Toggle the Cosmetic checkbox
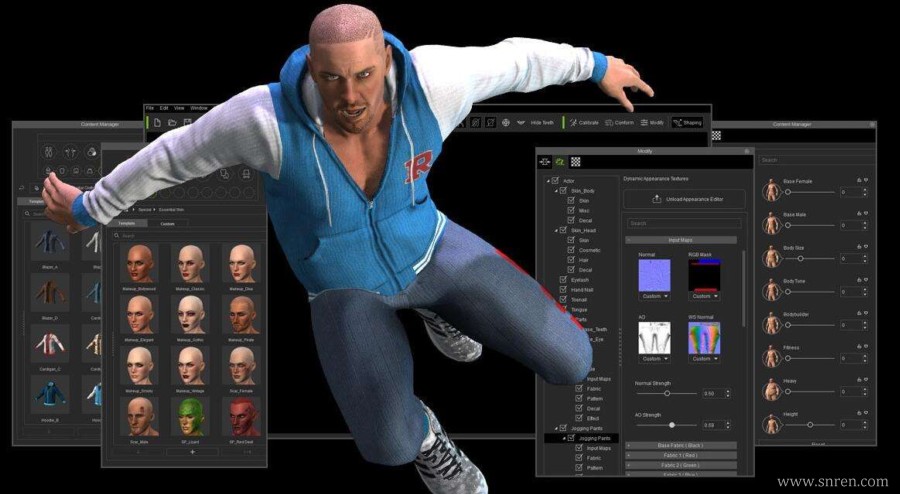This screenshot has width=900, height=494. (571, 250)
